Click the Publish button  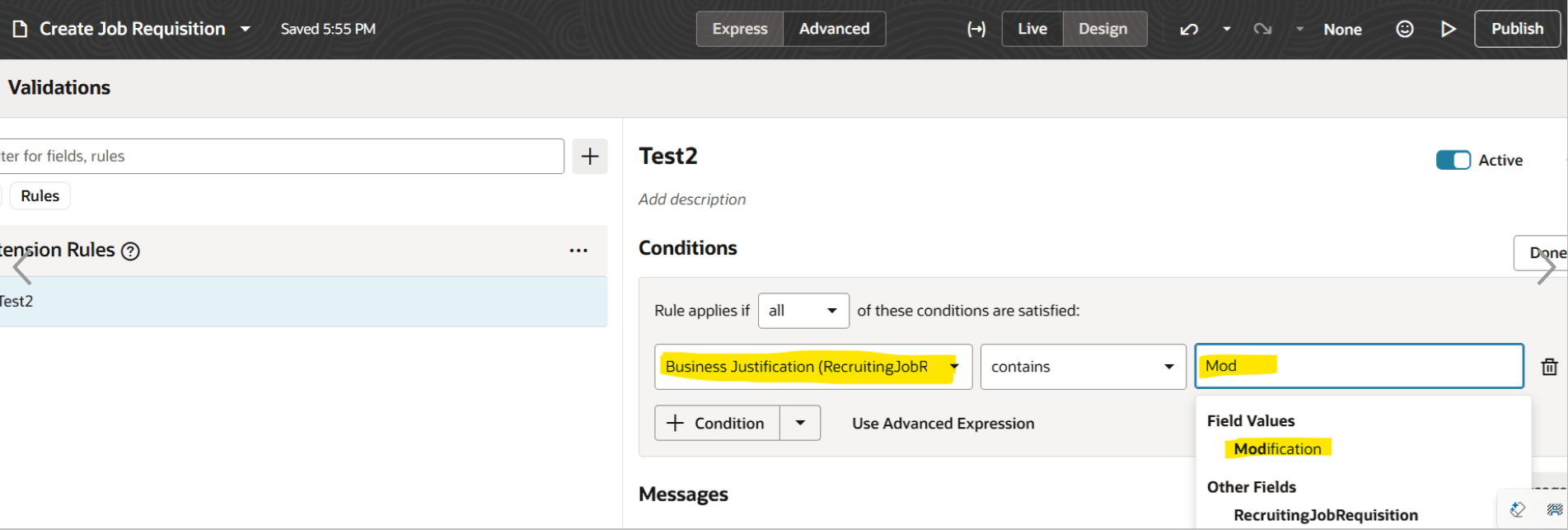[1517, 29]
